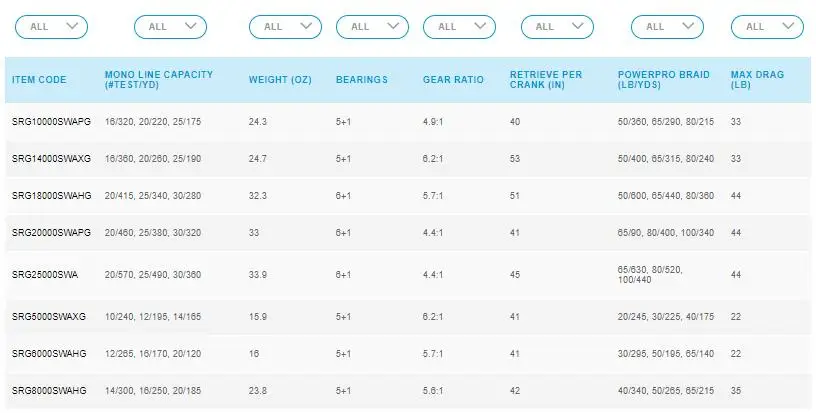Open the Weight filter dropdown
The height and width of the screenshot is (413, 816).
coord(285,27)
